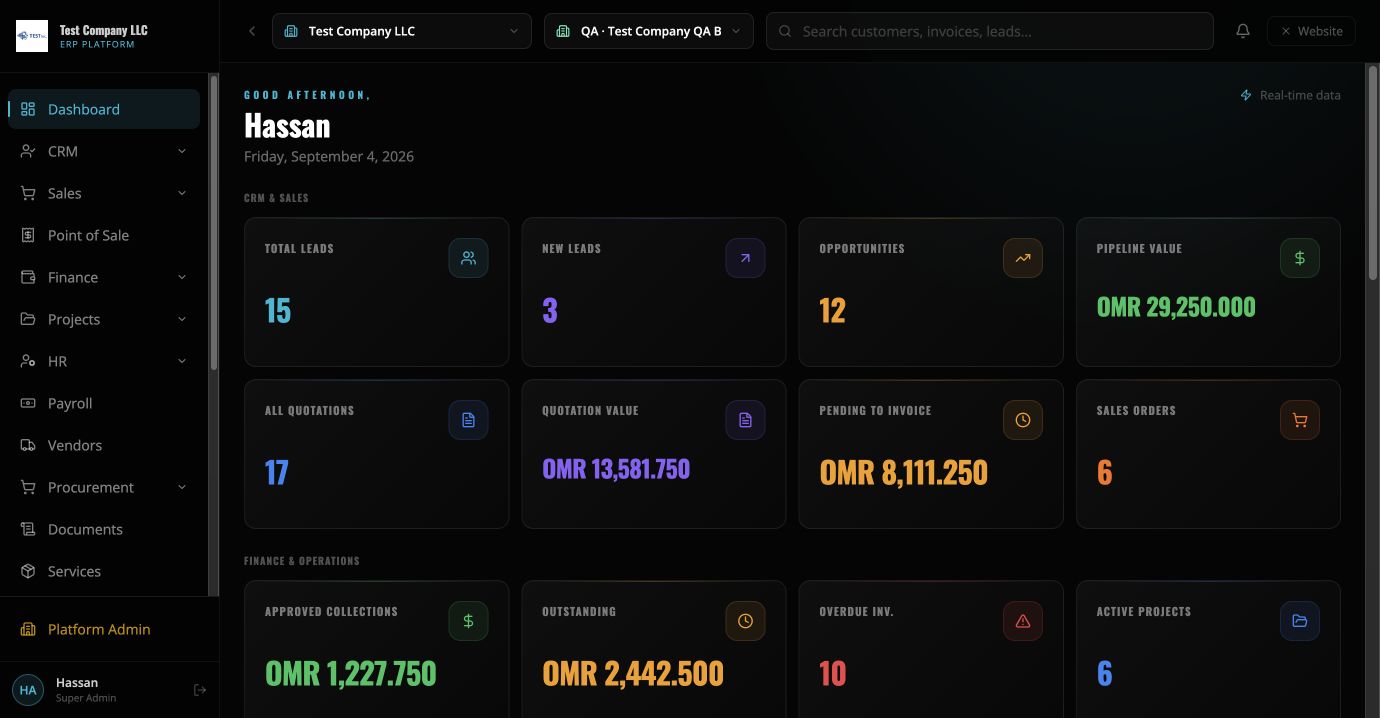Open Services menu item
Image resolution: width=1380 pixels, height=718 pixels.
[104, 571]
